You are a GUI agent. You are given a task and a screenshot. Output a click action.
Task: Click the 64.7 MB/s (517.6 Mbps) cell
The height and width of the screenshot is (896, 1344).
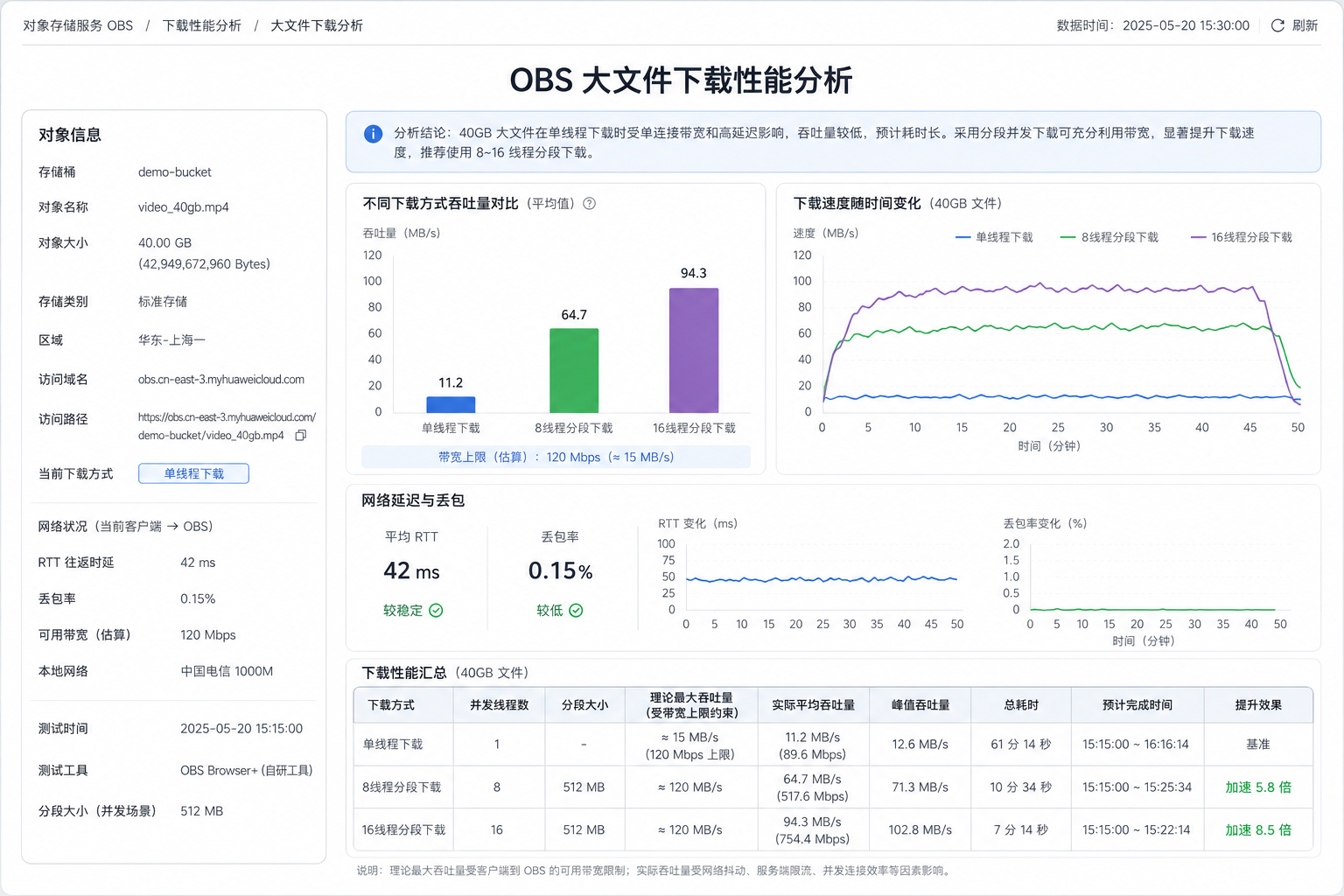click(x=813, y=787)
